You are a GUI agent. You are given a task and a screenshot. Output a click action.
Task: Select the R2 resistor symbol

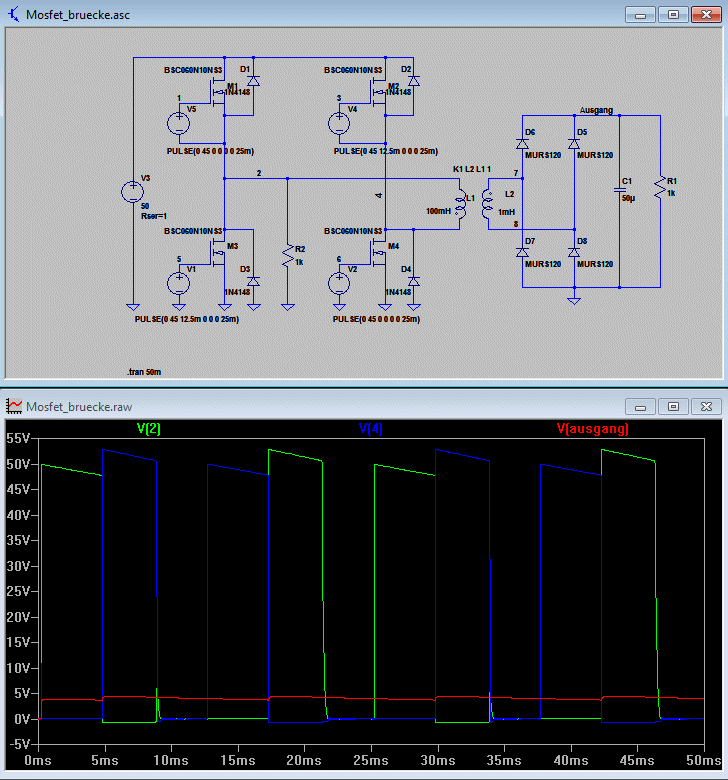(288, 256)
